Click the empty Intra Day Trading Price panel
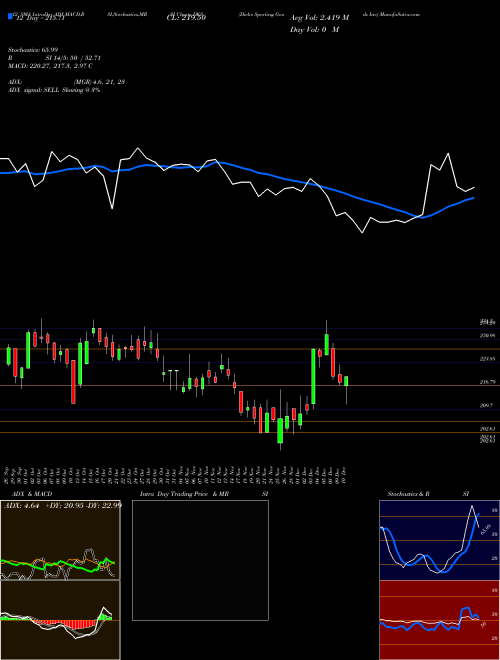 200,560
